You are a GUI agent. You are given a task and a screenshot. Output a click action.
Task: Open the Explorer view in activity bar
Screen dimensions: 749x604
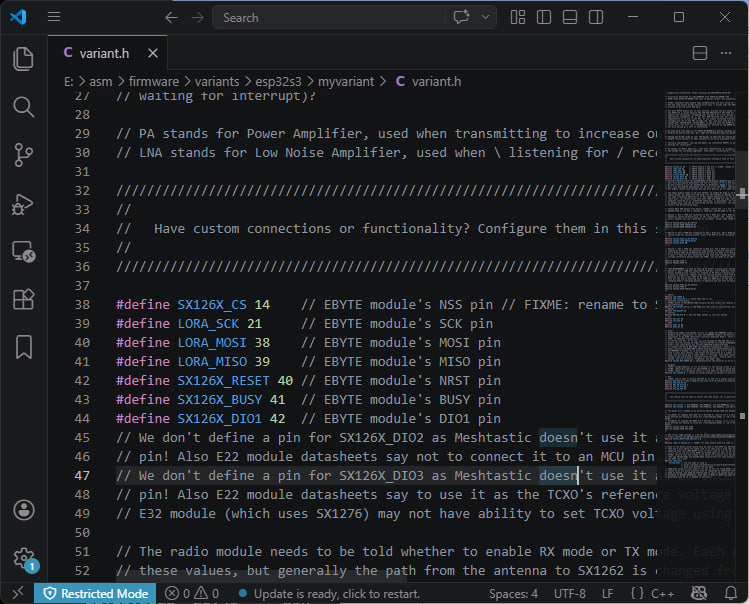point(23,59)
